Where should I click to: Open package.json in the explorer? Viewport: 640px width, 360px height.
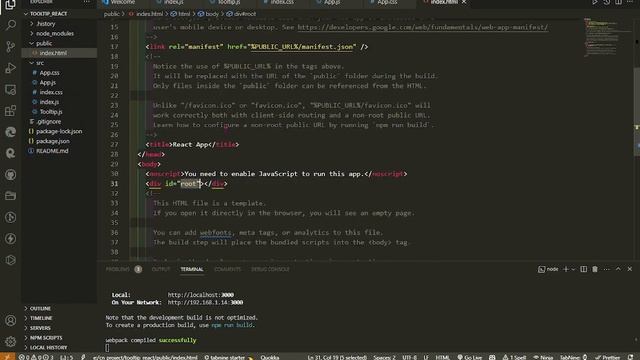tap(53, 141)
